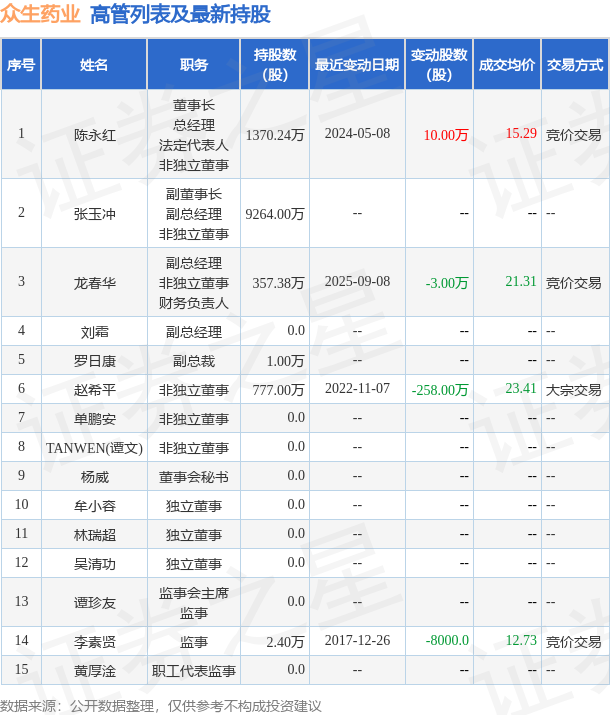The image size is (610, 715).
Task: Select the name 黄厚淦 in row 15
Action: [x=95, y=671]
